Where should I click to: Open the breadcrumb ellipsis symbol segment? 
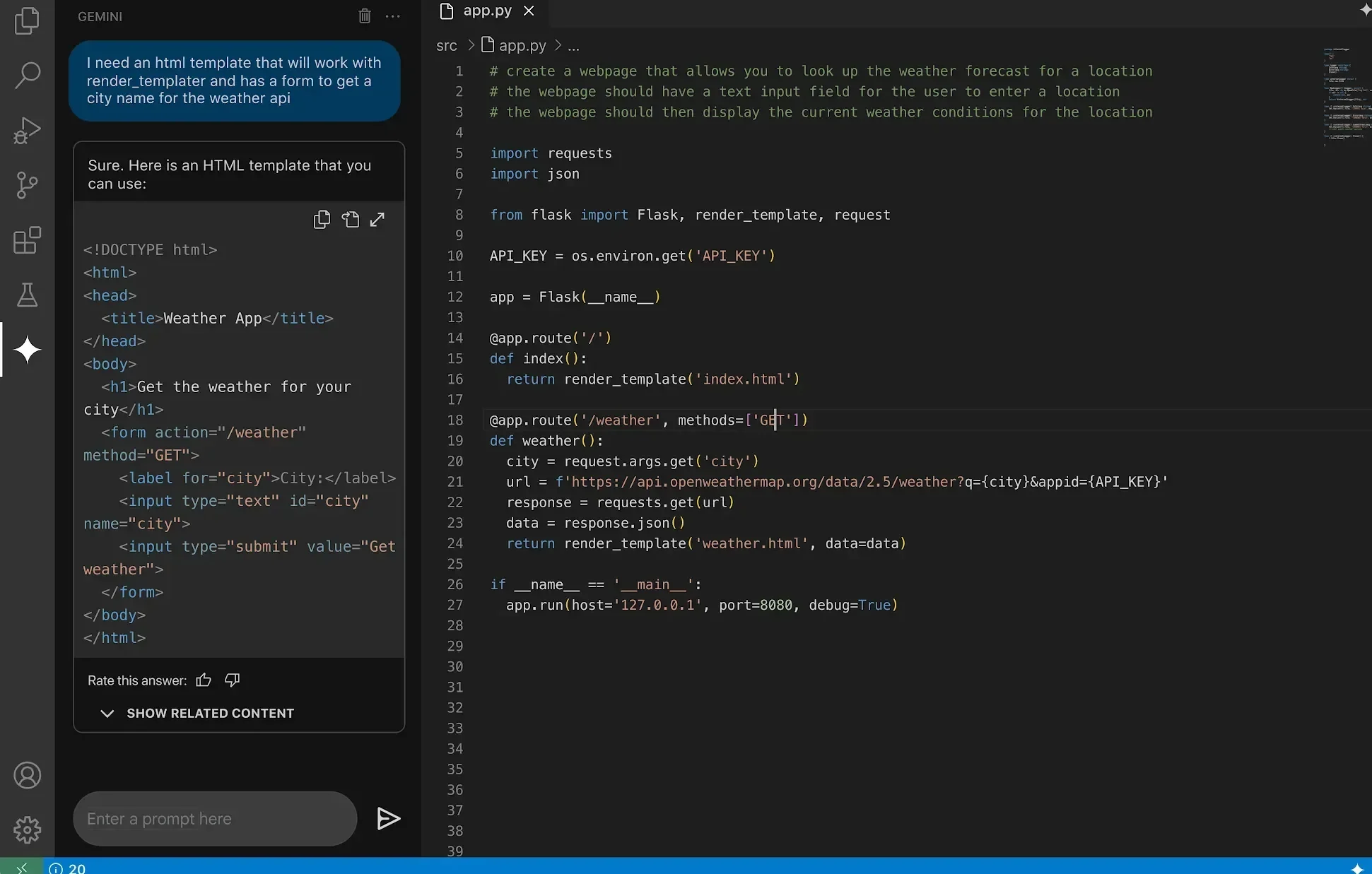tap(573, 46)
